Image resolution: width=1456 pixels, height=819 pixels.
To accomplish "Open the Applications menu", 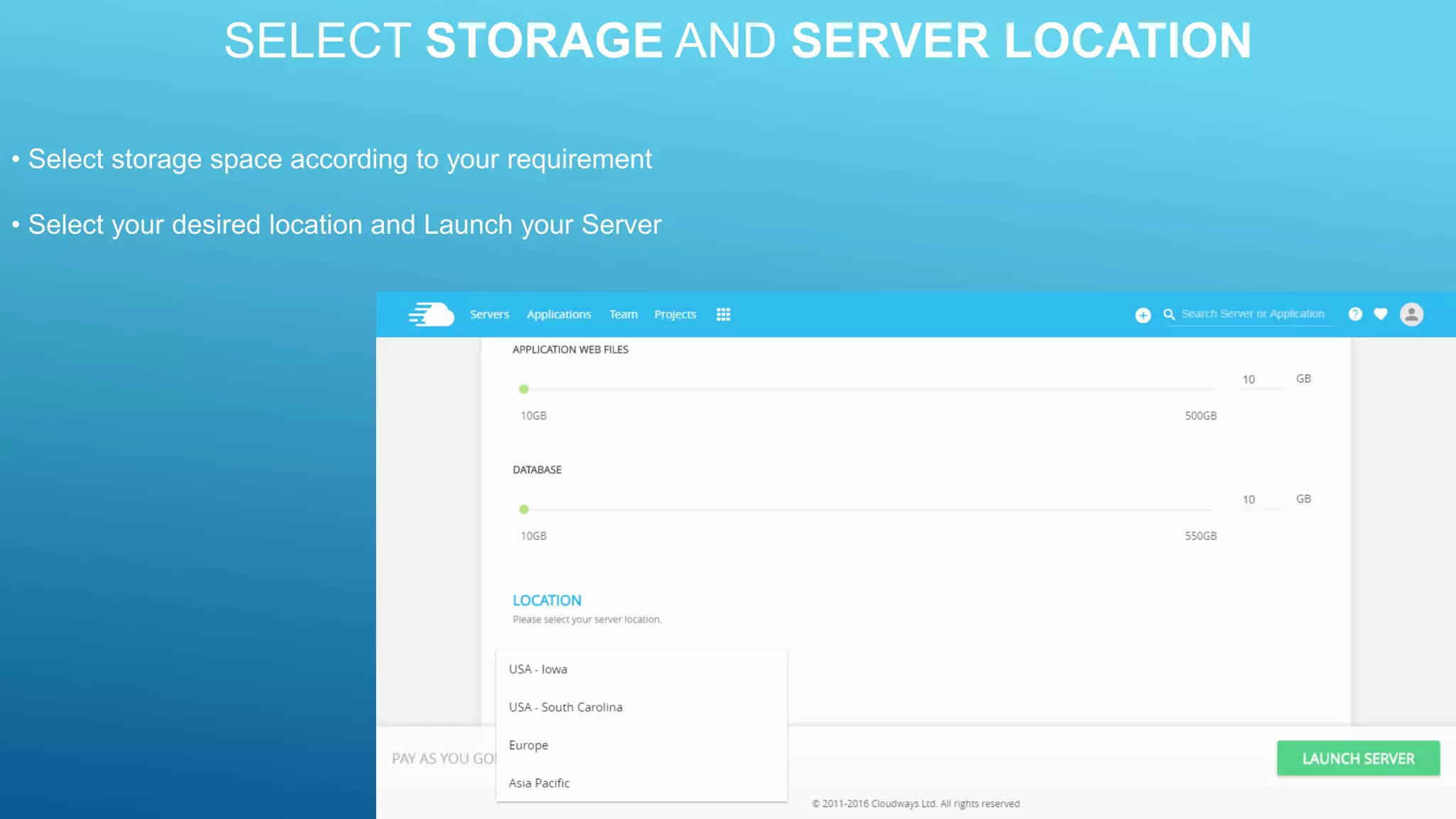I will [559, 314].
